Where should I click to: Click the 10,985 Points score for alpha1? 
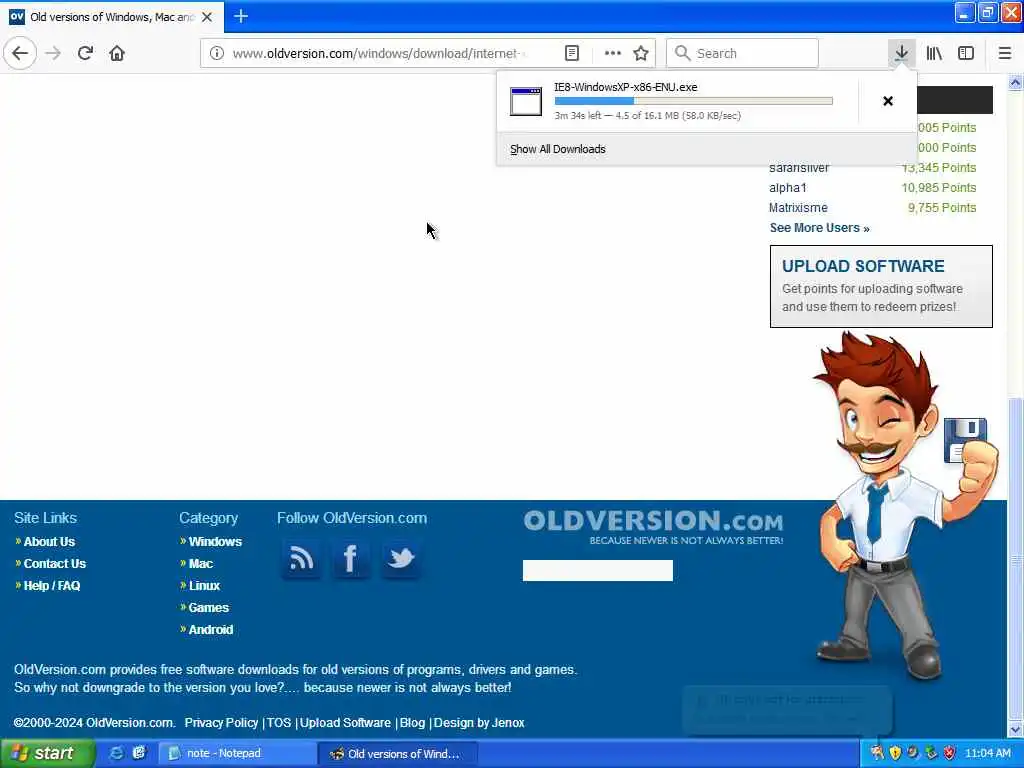[938, 187]
